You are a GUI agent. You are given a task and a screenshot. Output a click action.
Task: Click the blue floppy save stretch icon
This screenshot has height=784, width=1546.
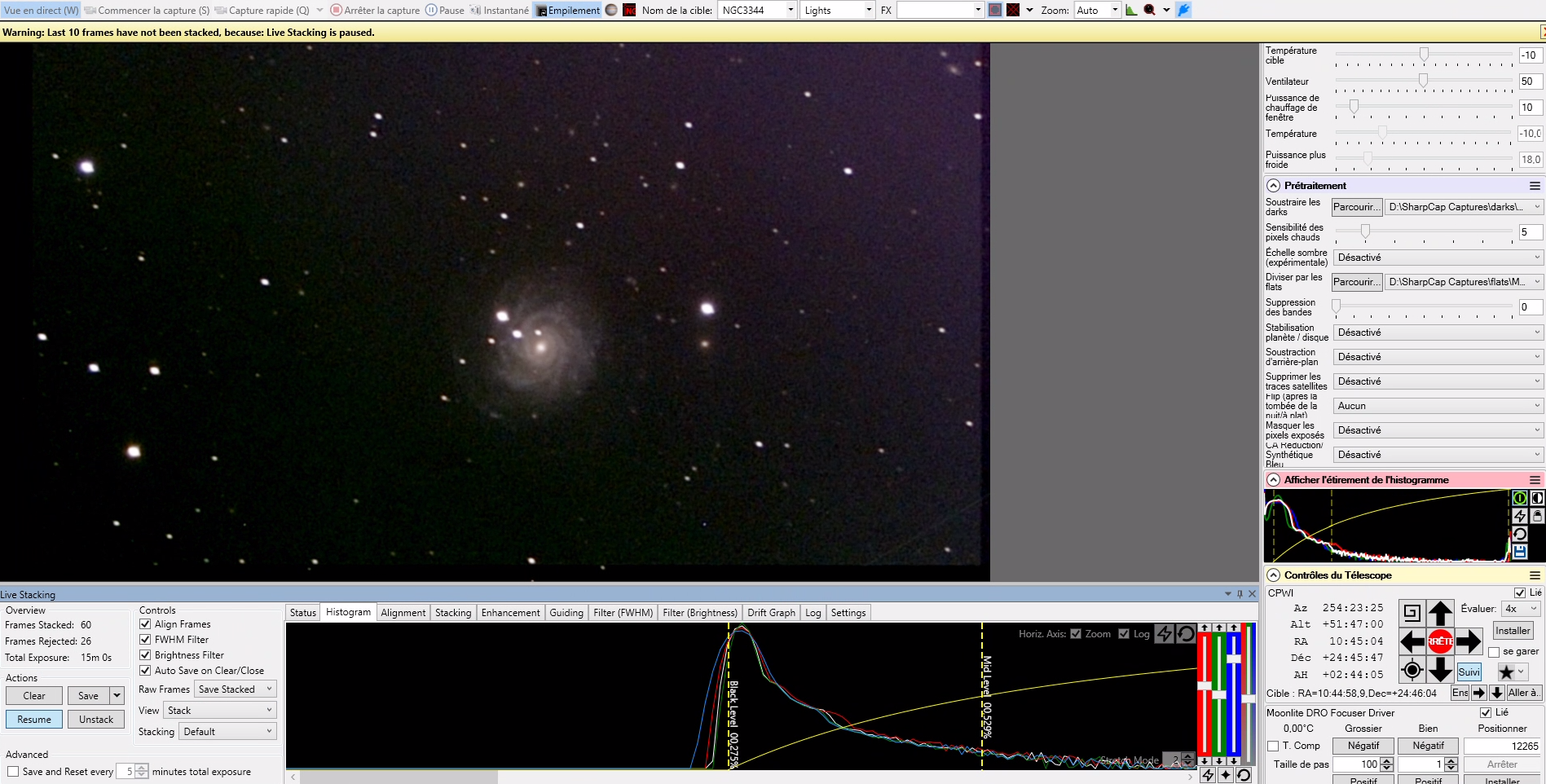(x=1520, y=552)
